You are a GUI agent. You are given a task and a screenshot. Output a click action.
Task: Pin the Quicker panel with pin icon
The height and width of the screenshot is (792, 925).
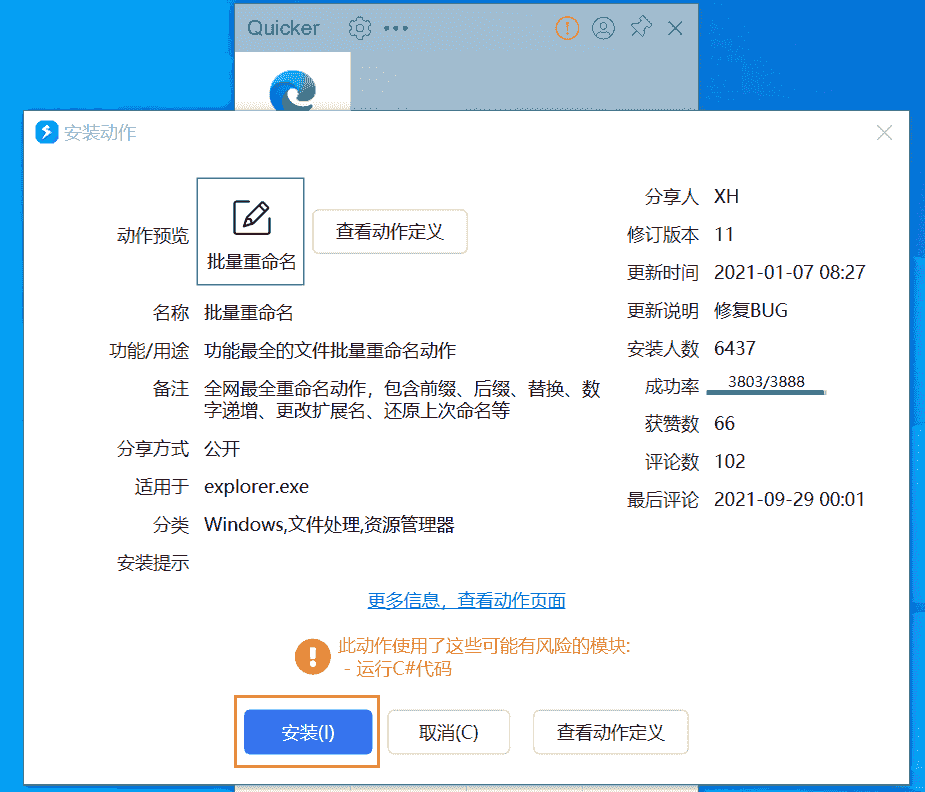click(x=640, y=27)
